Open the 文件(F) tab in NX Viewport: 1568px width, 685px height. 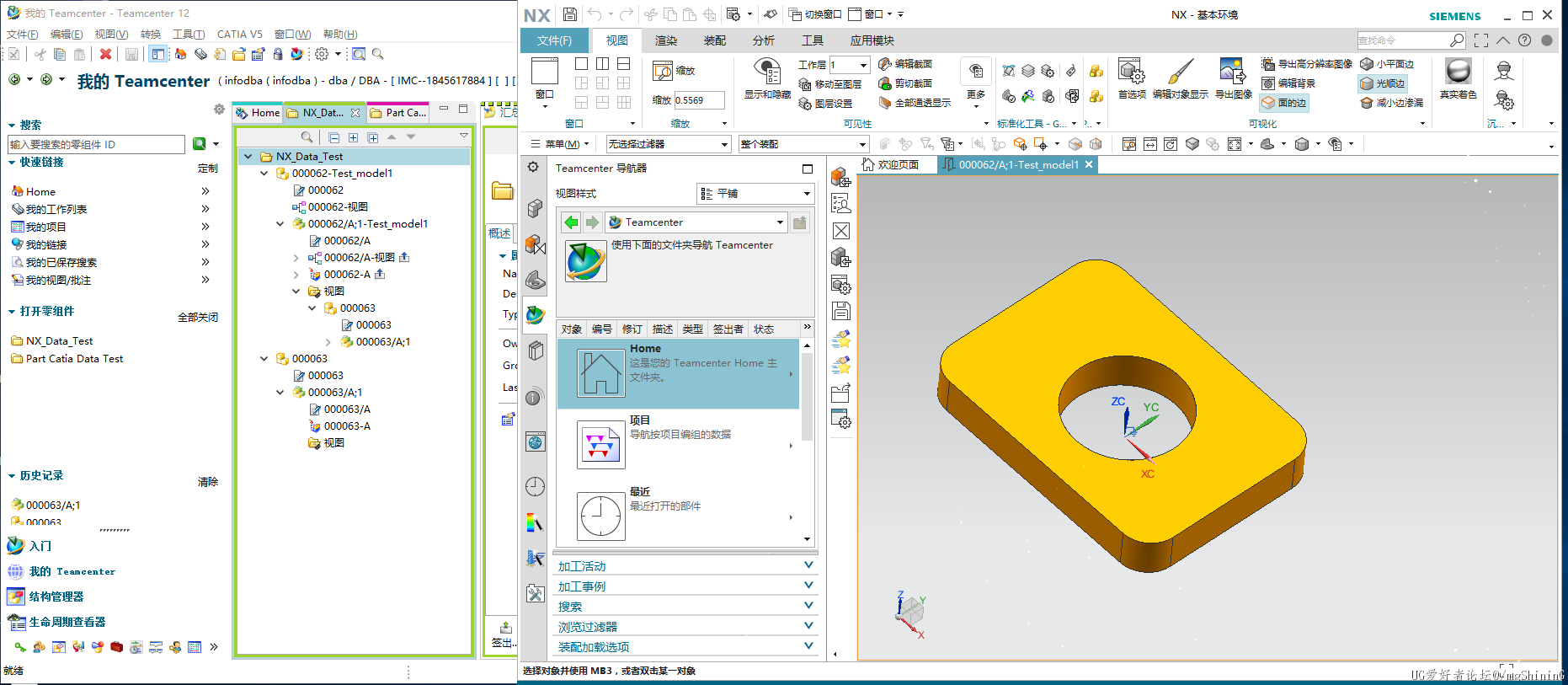pos(554,40)
